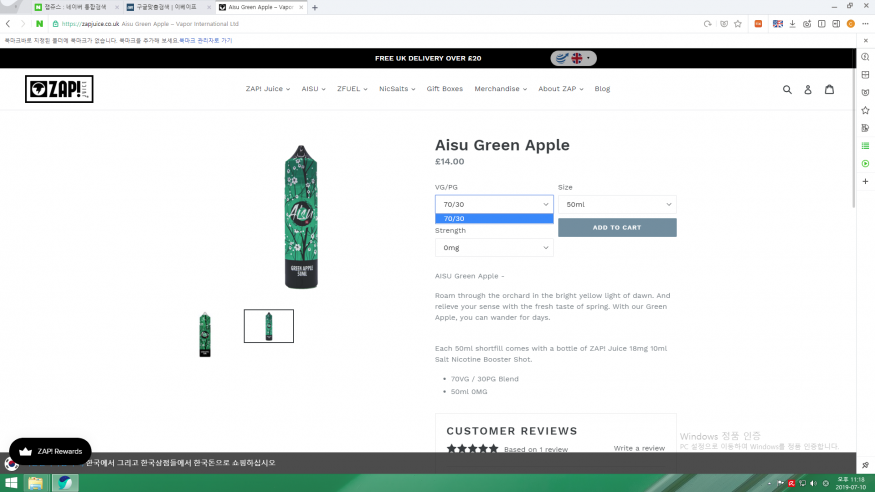The image size is (875, 492).
Task: Select the first bottle thumbnail image
Action: coord(205,334)
